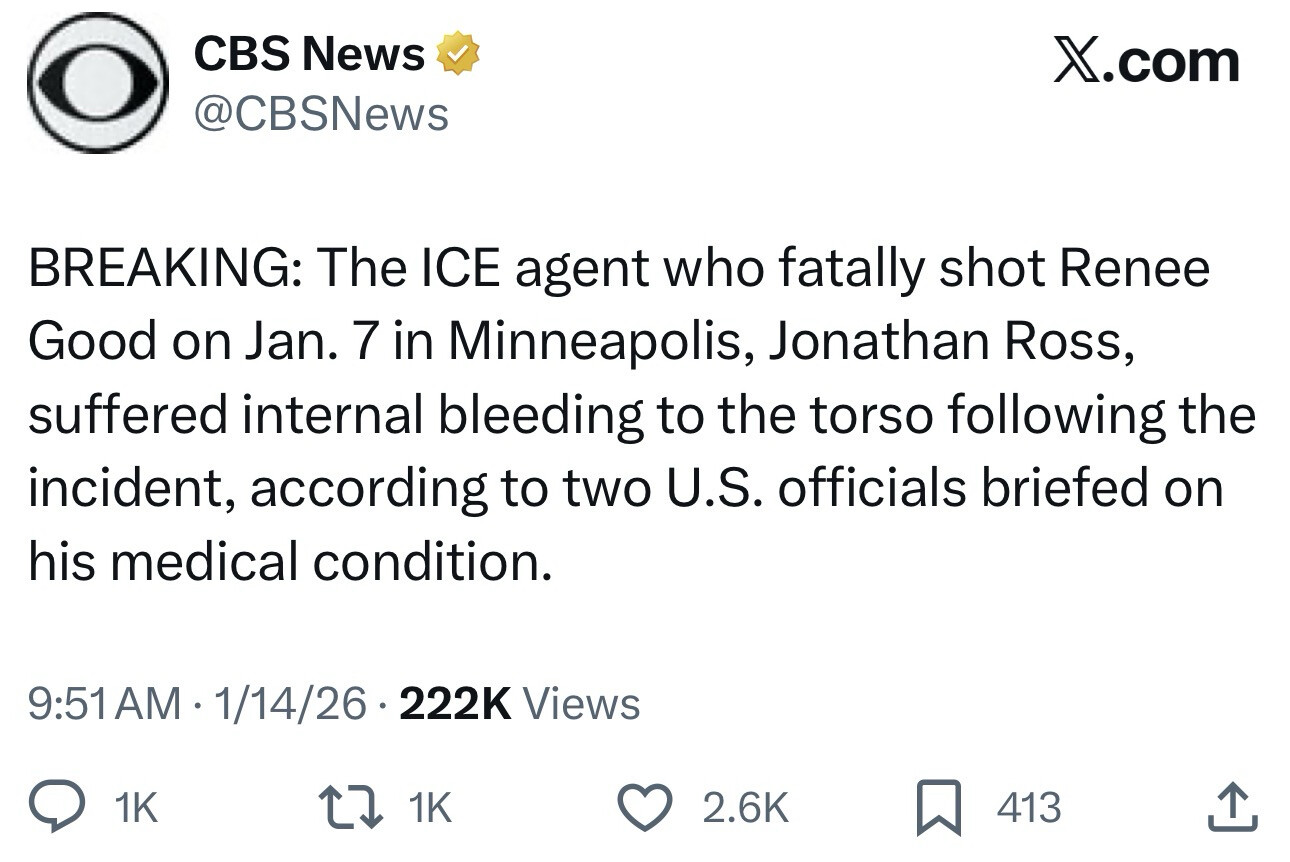
Task: Click the 2.6K likes count
Action: click(x=745, y=808)
